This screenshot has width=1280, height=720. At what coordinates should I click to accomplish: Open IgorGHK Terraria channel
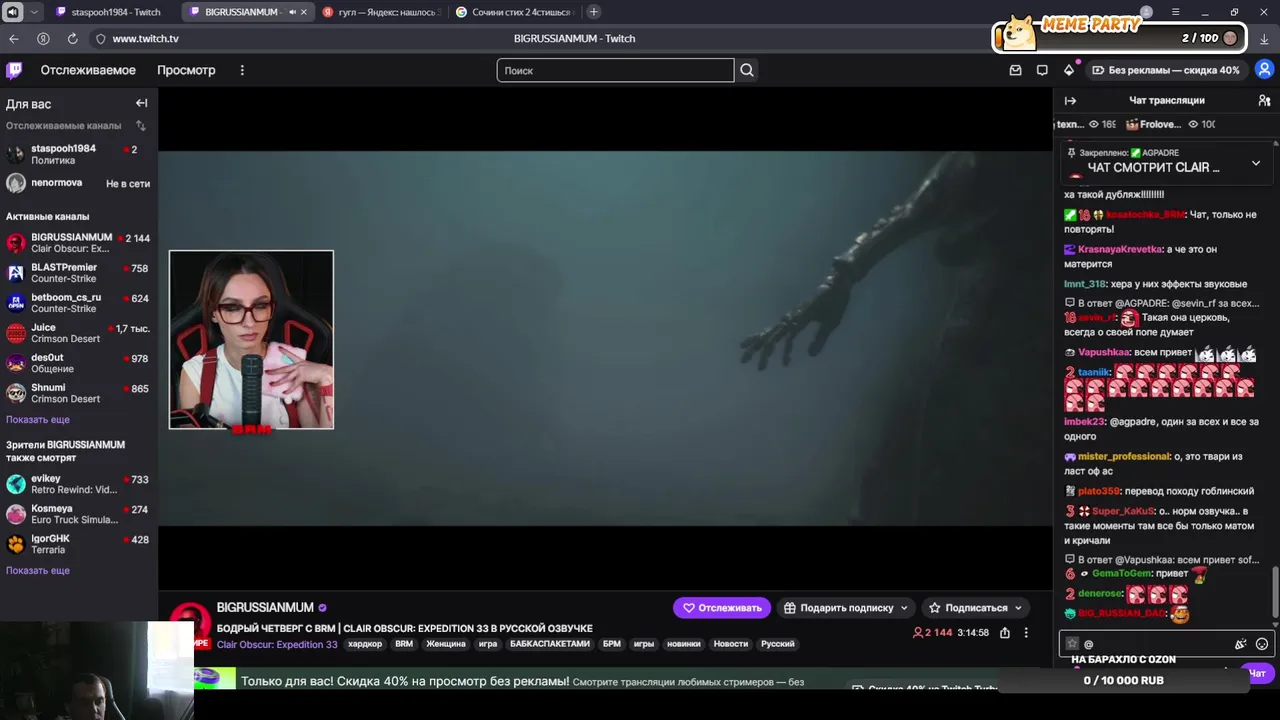78,544
